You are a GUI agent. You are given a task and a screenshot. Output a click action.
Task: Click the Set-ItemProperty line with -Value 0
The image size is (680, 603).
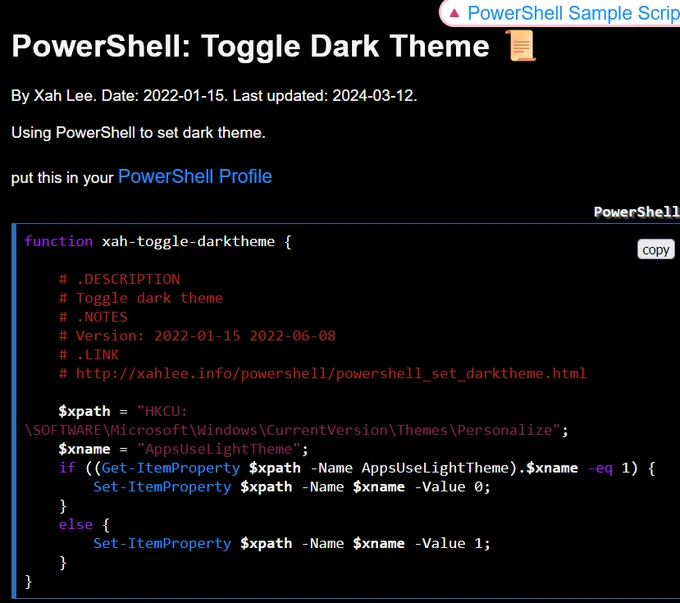(x=292, y=487)
